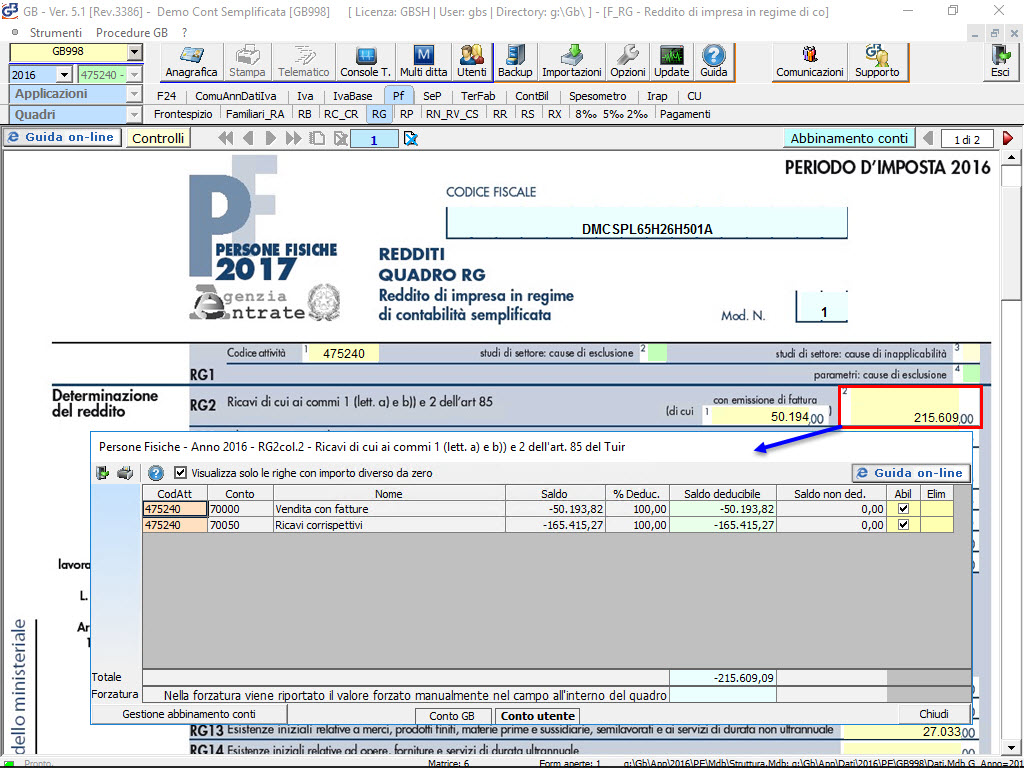Viewport: 1024px width, 768px height.
Task: Open the Comunicazioni icon
Action: click(x=810, y=63)
